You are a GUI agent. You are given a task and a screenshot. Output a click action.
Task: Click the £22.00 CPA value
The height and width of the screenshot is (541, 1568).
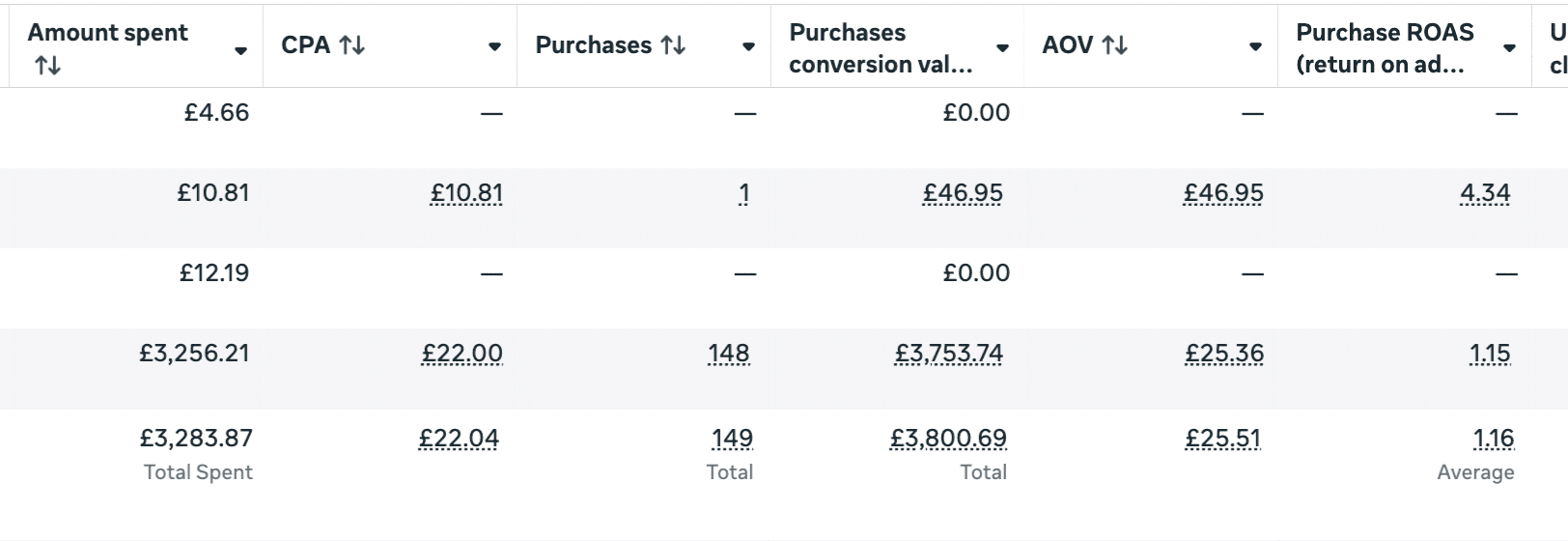pyautogui.click(x=462, y=354)
